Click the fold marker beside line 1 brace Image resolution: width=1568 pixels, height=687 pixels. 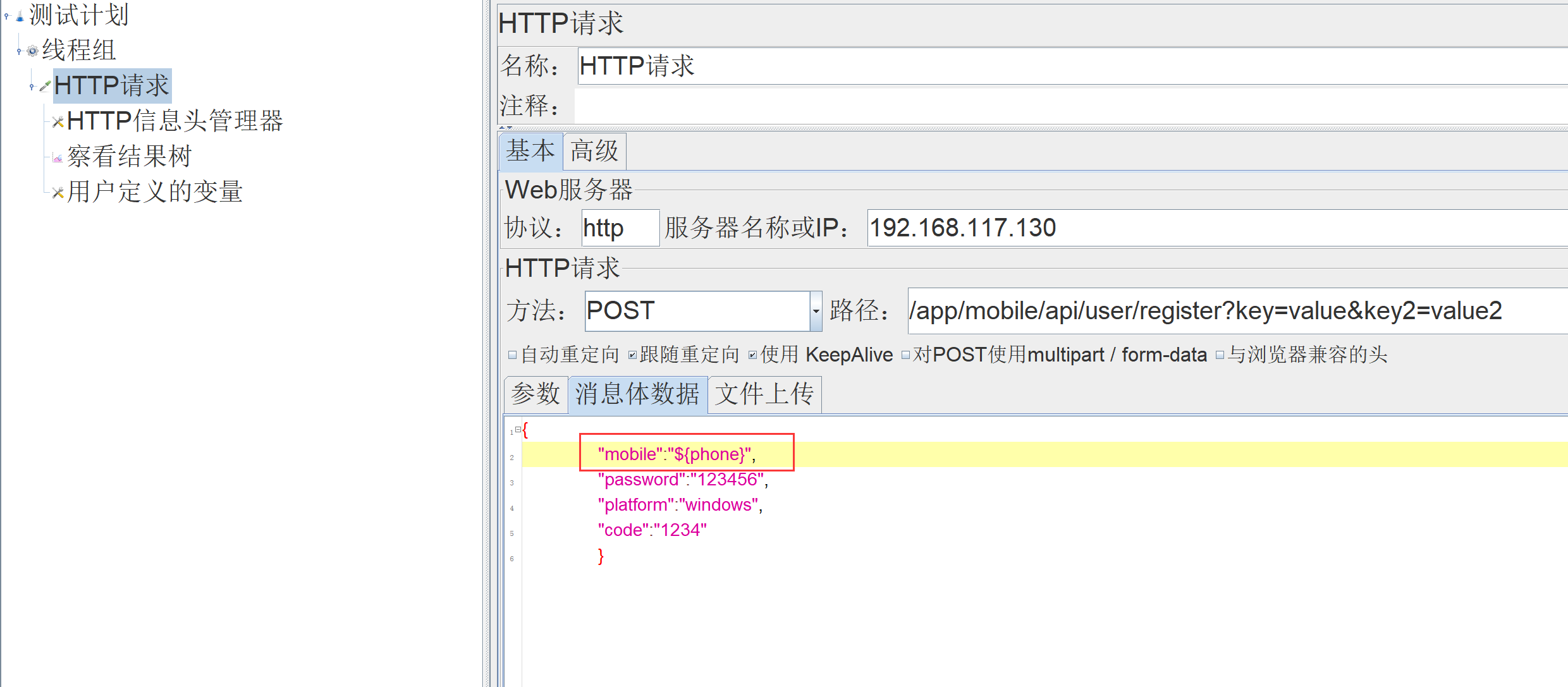tap(518, 430)
